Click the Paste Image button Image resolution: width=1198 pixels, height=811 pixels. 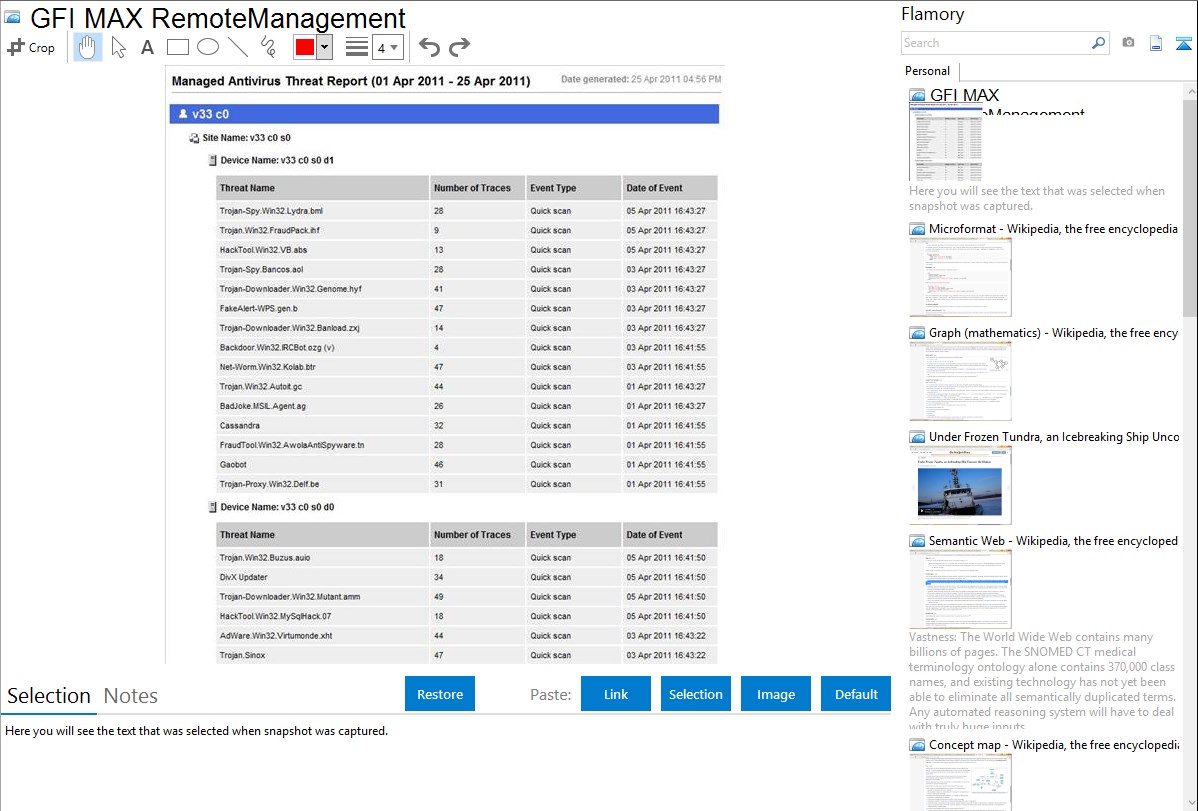pos(775,694)
